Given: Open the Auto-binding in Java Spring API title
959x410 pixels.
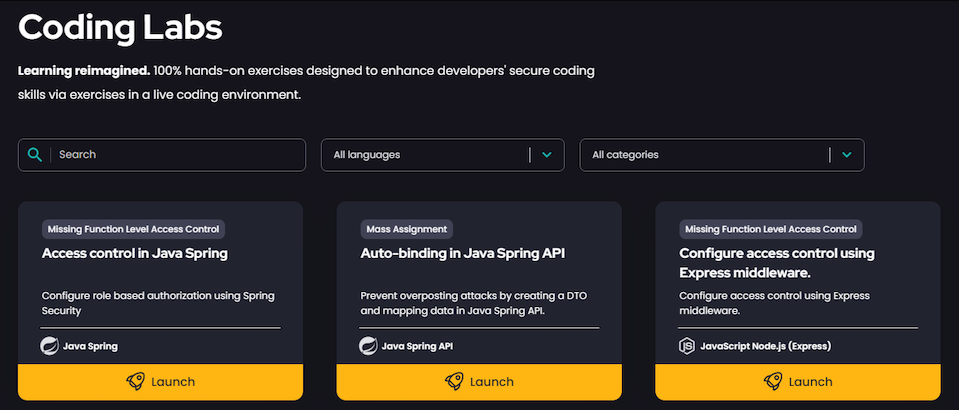Looking at the screenshot, I should (463, 253).
